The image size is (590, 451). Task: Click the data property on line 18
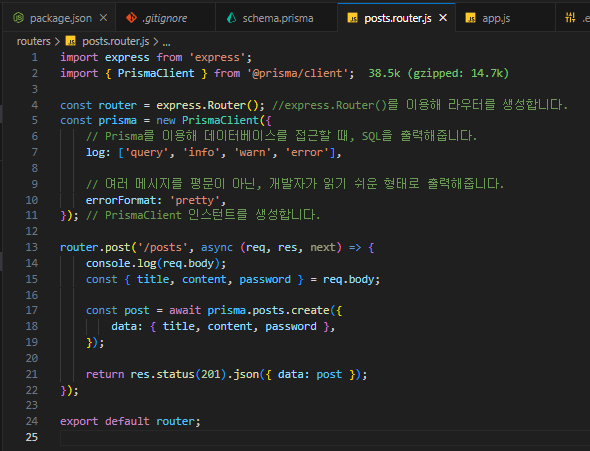[x=124, y=326]
